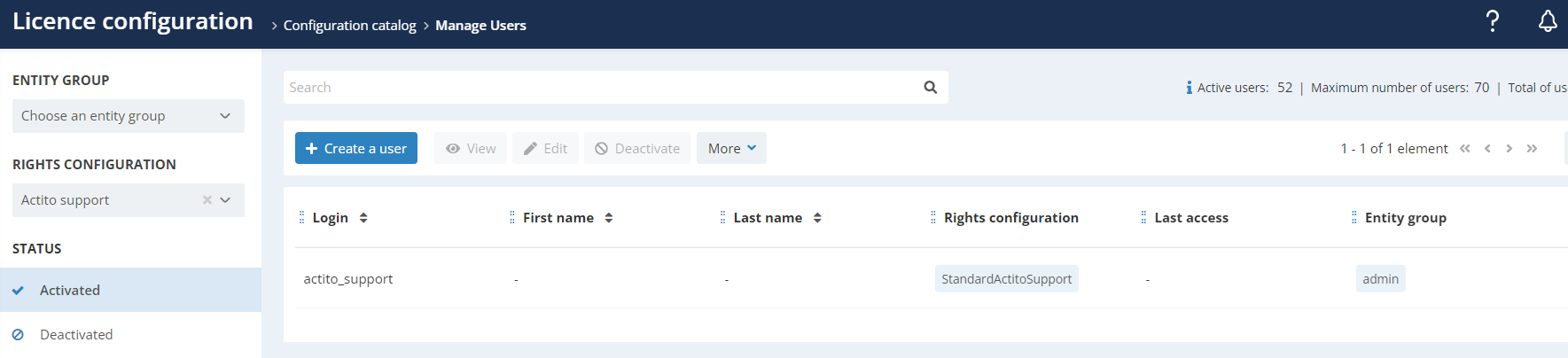Open the help question mark icon

click(1493, 21)
